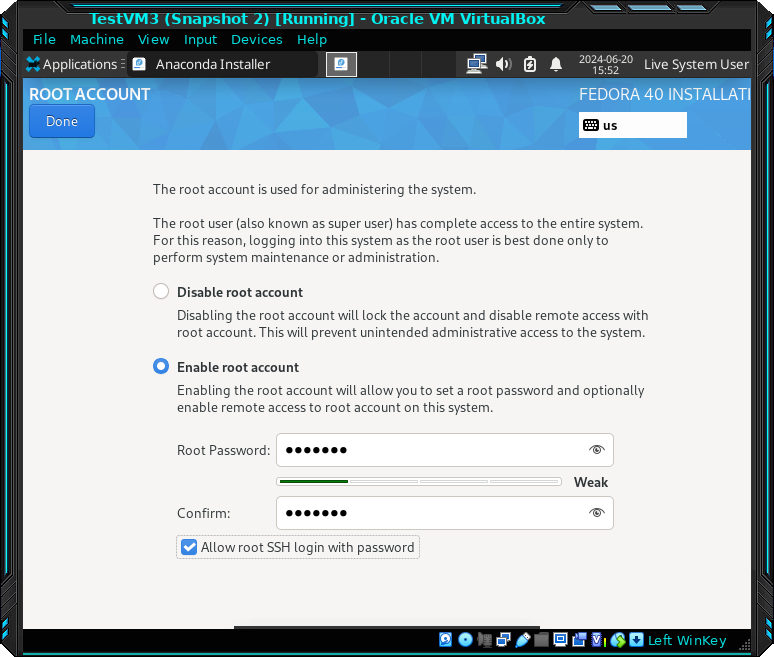Click the keyboard icon beside us layout
Screen dimensions: 774x657
(591, 125)
